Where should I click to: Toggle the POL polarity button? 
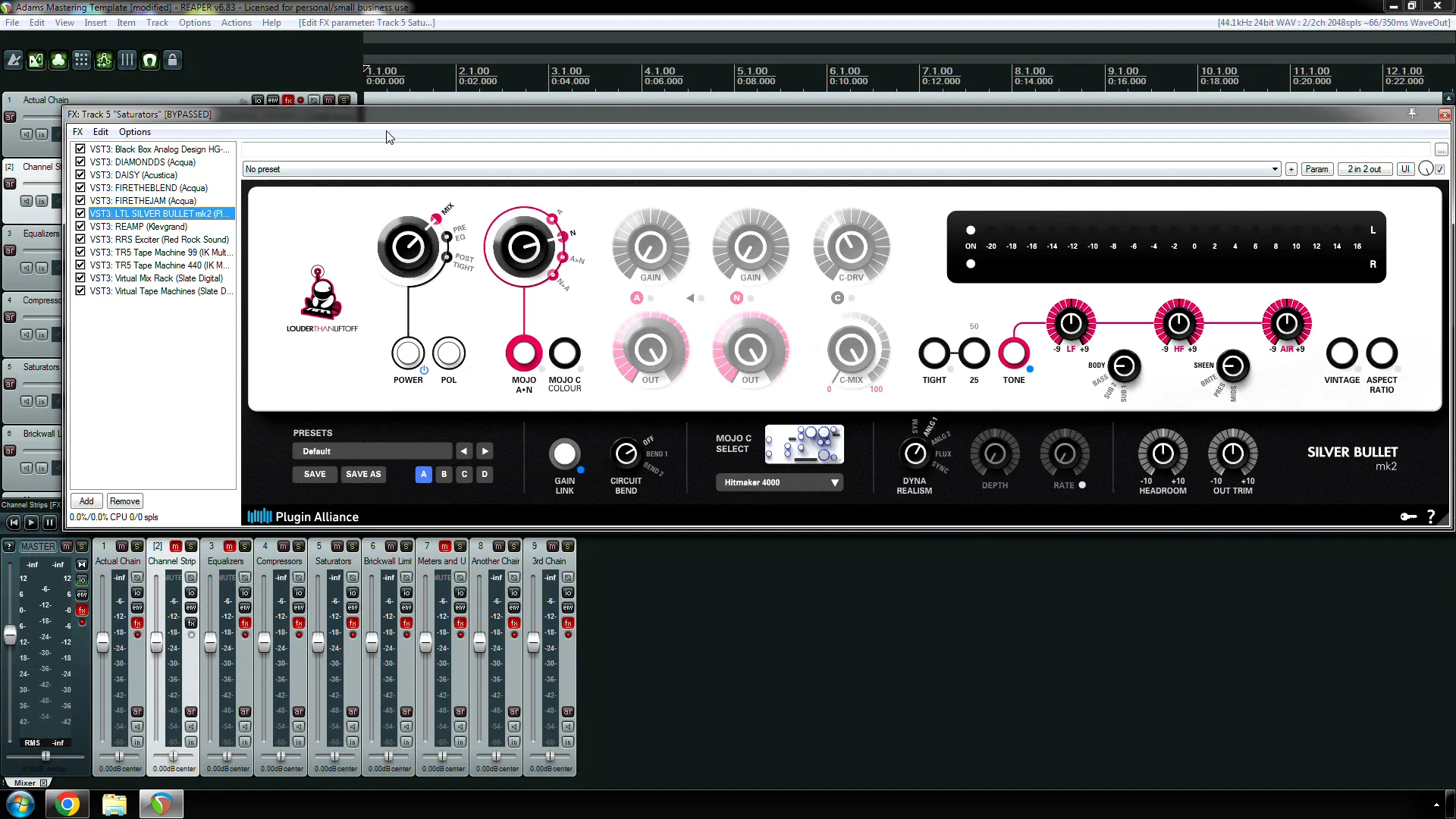coord(449,353)
